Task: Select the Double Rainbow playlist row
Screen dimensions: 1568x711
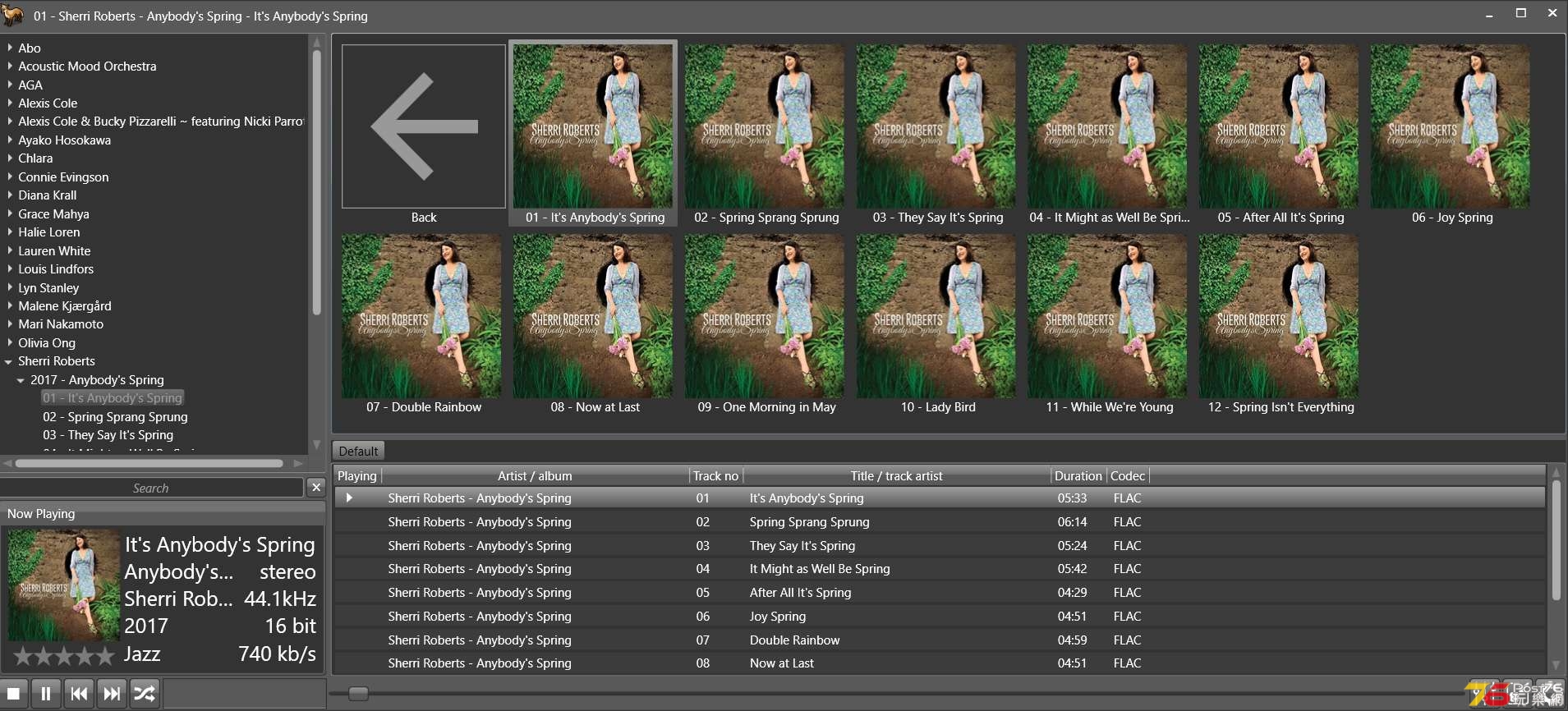Action: pyautogui.click(x=940, y=640)
